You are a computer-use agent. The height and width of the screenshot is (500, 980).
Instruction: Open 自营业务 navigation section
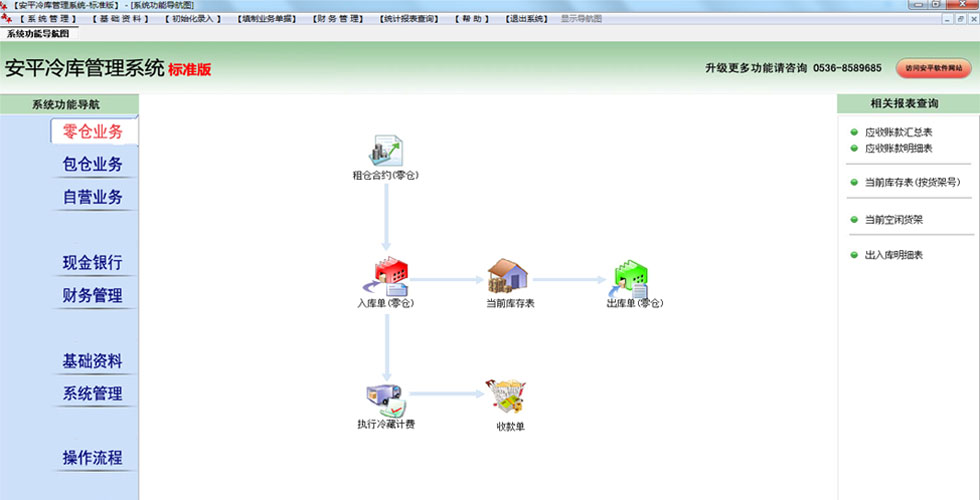click(x=93, y=197)
